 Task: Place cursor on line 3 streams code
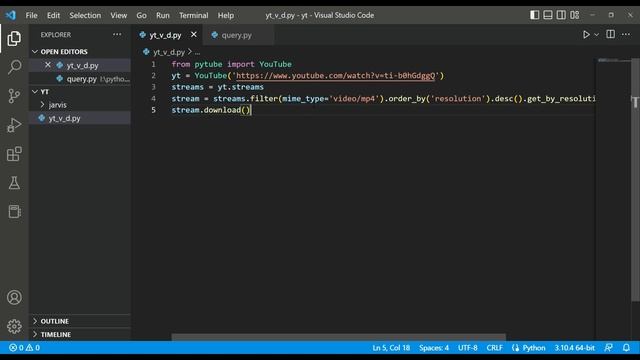[217, 87]
